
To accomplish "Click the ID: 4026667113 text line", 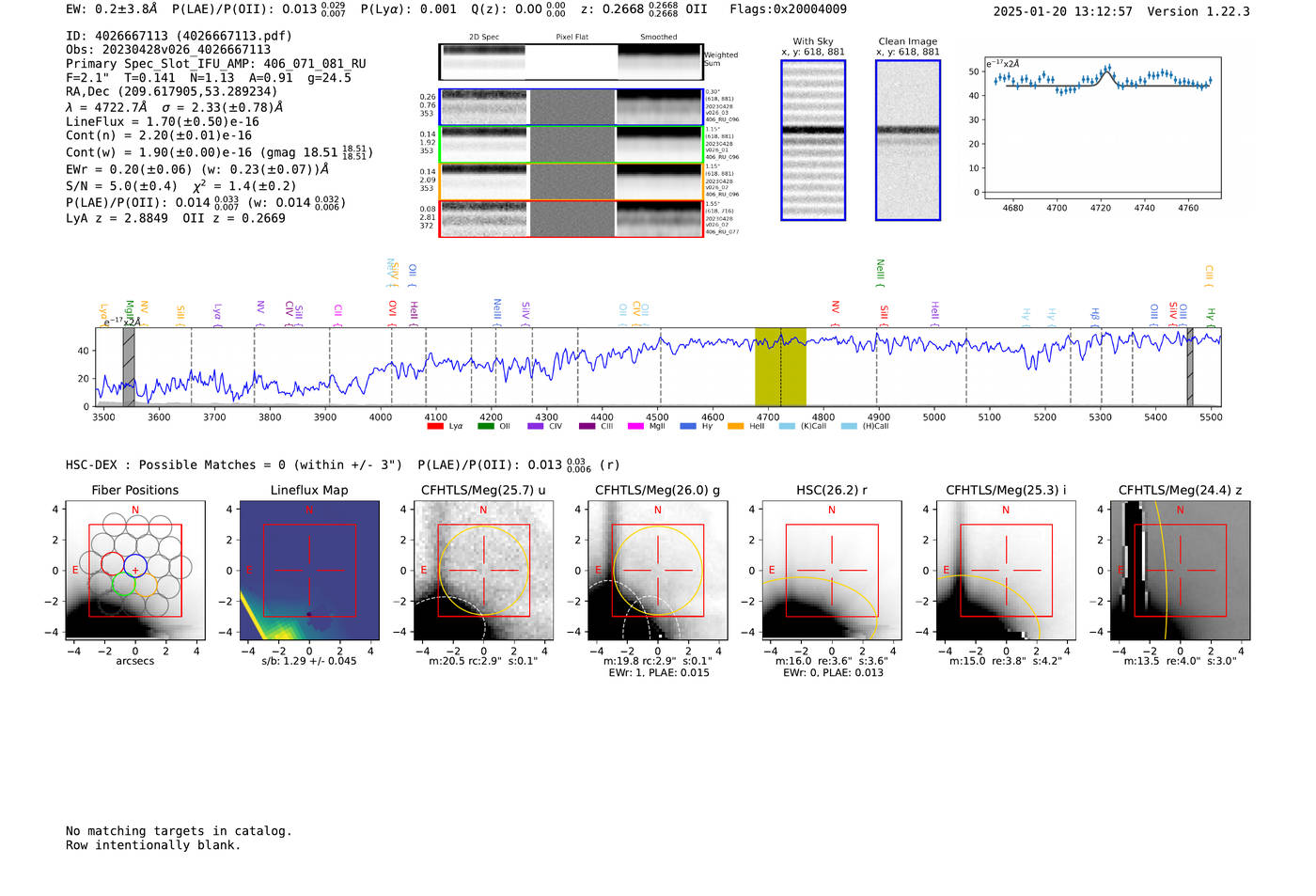I will point(179,36).
